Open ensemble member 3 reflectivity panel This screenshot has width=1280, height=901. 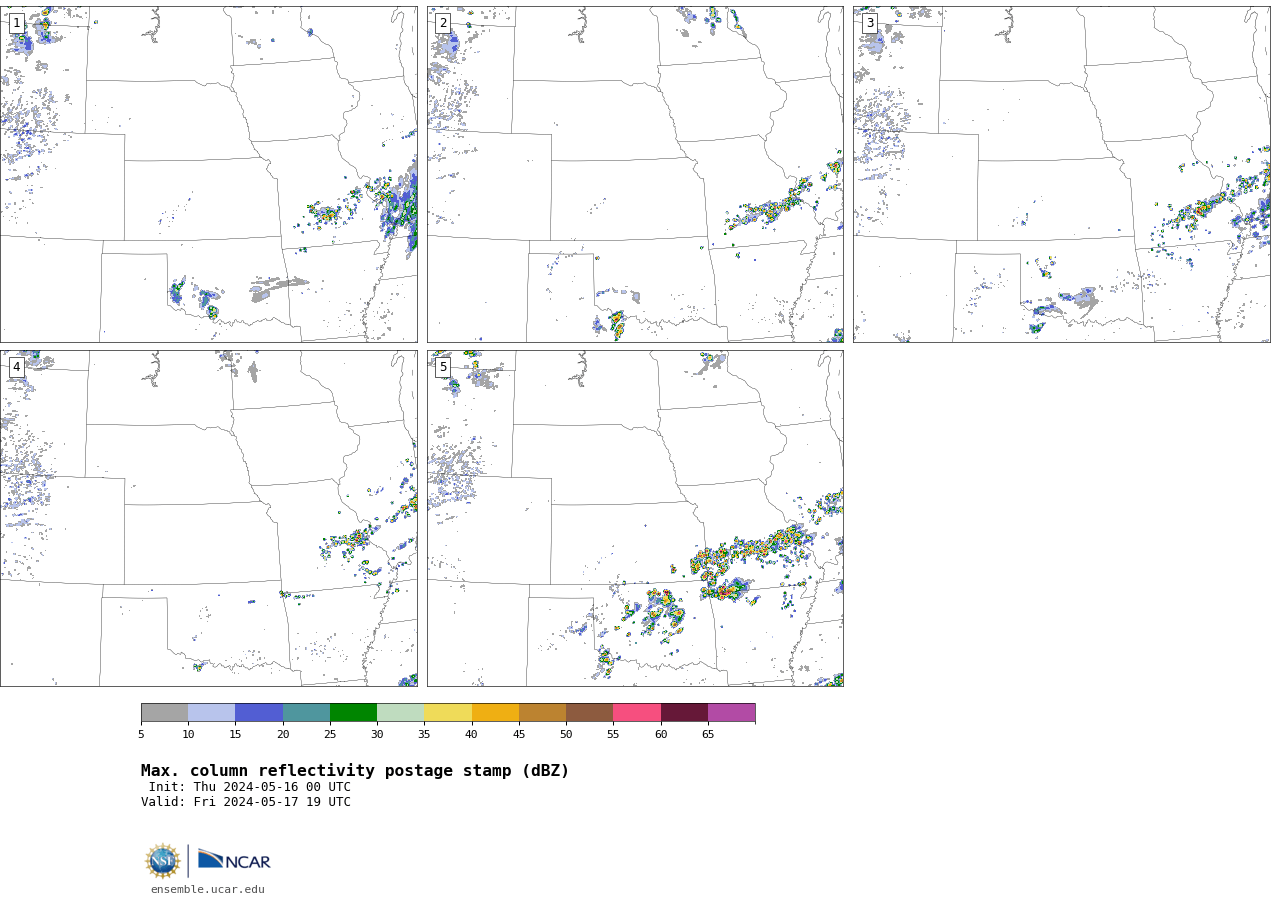point(1062,174)
